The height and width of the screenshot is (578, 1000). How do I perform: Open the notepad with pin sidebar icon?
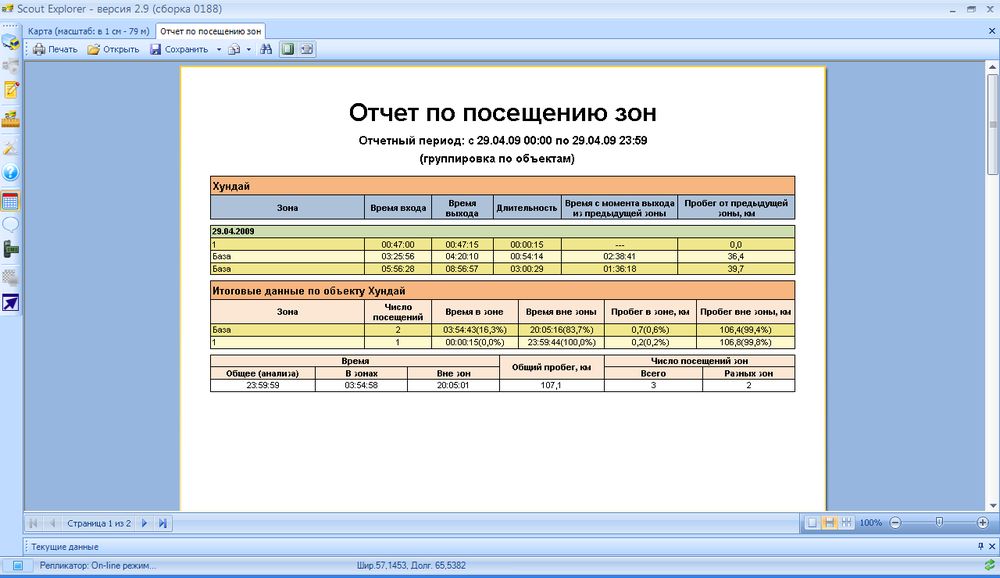tap(11, 90)
